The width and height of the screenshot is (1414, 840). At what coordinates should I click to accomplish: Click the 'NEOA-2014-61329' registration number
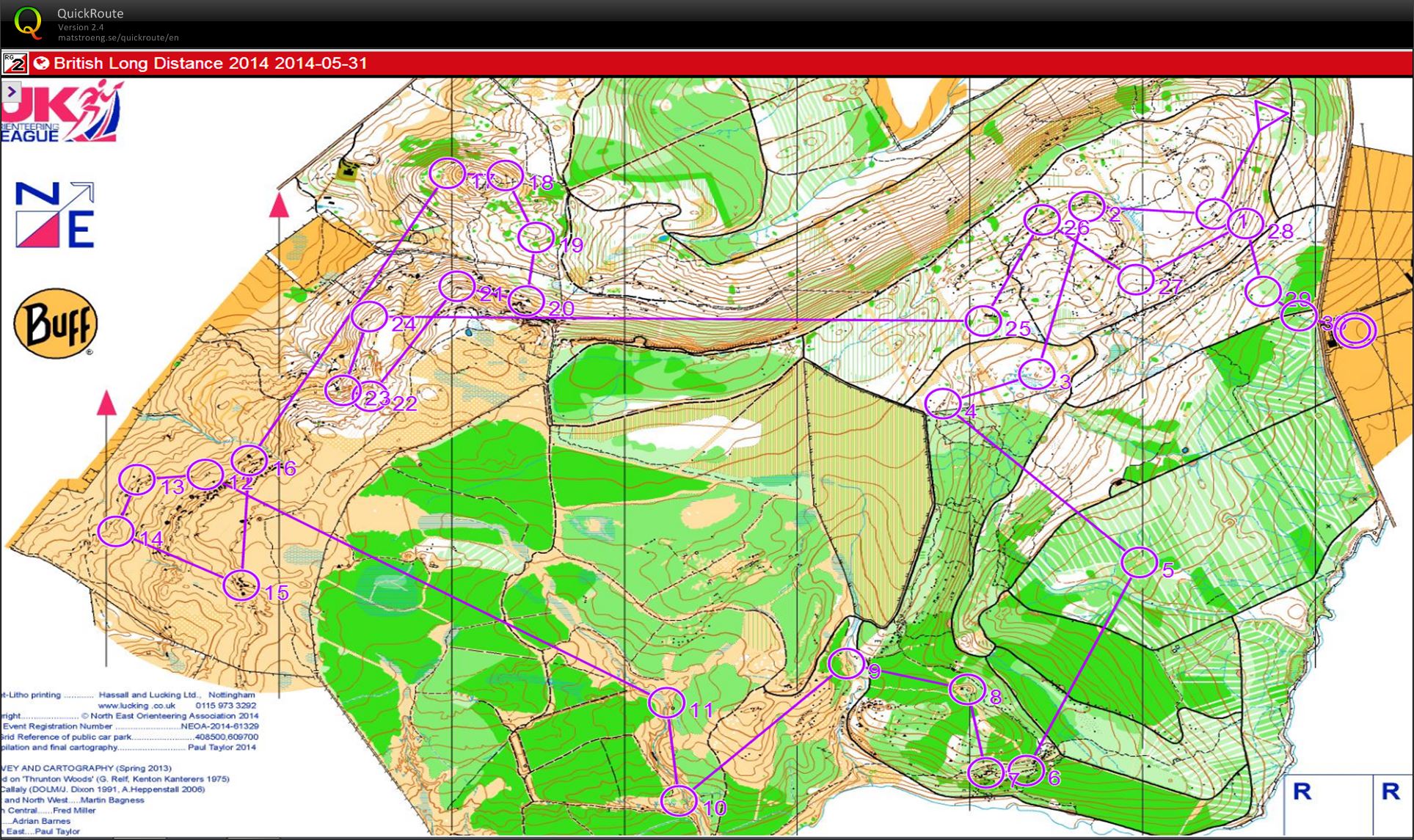[x=220, y=726]
